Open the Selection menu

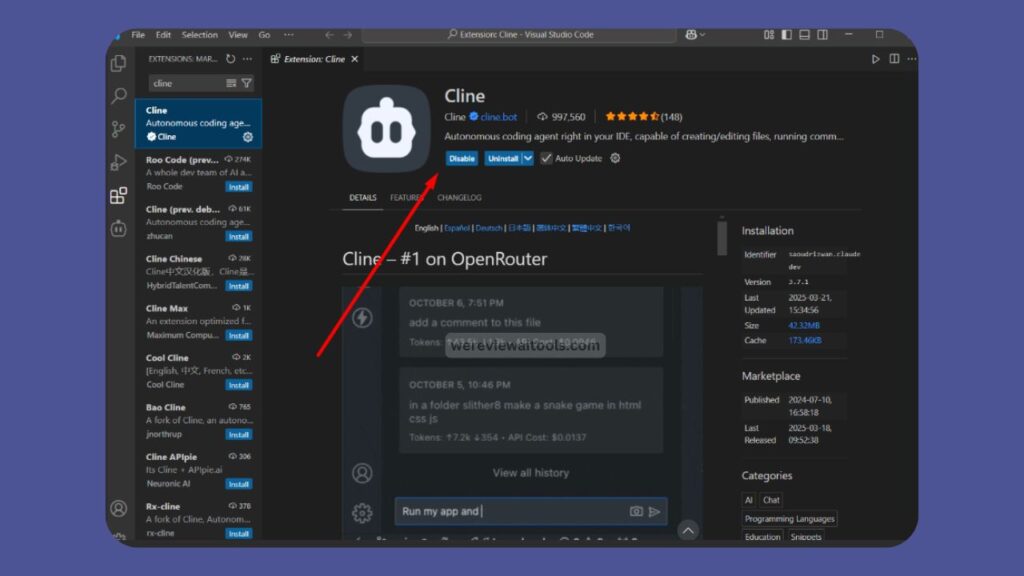click(x=200, y=35)
